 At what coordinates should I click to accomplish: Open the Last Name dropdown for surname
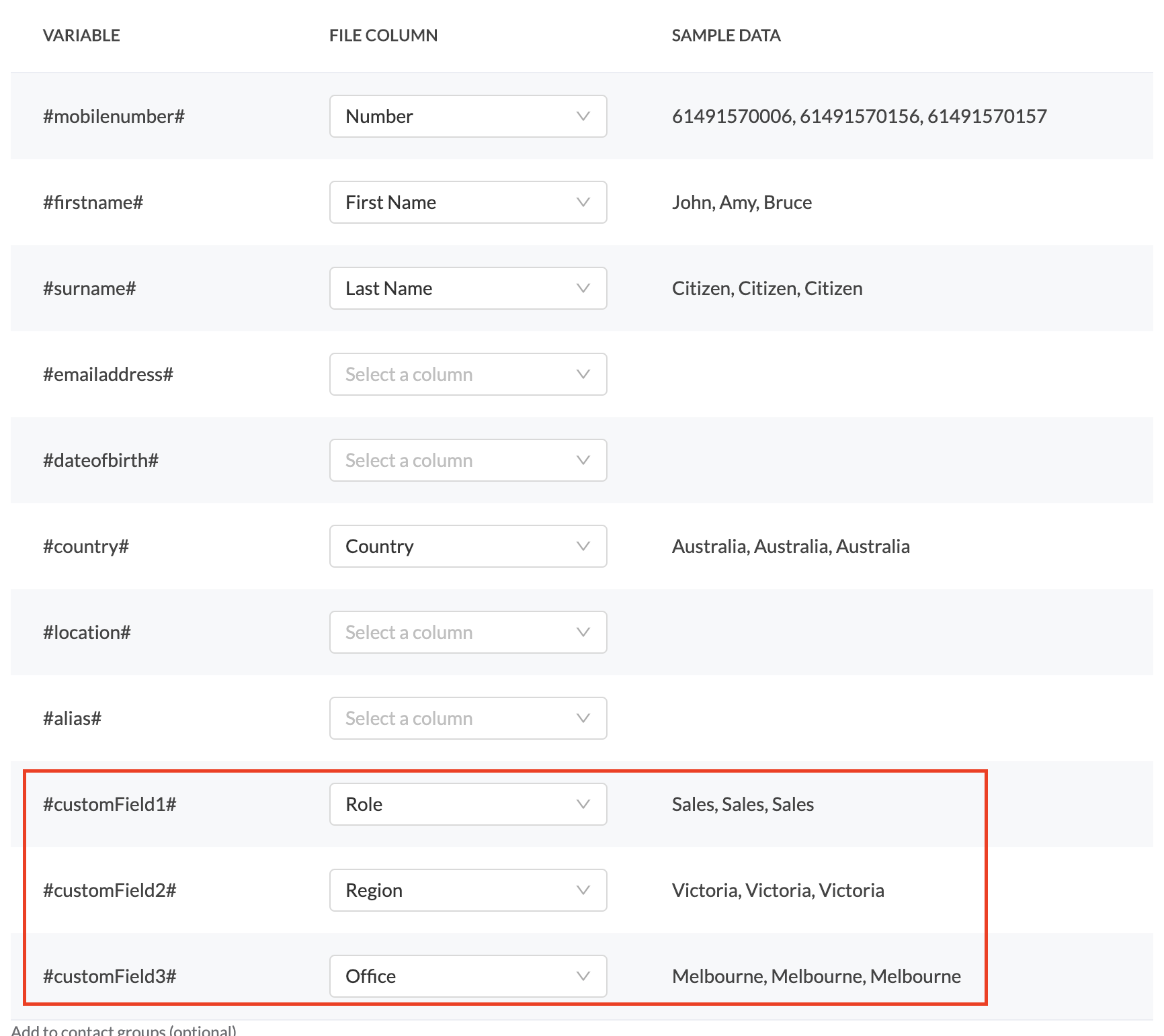[x=468, y=288]
